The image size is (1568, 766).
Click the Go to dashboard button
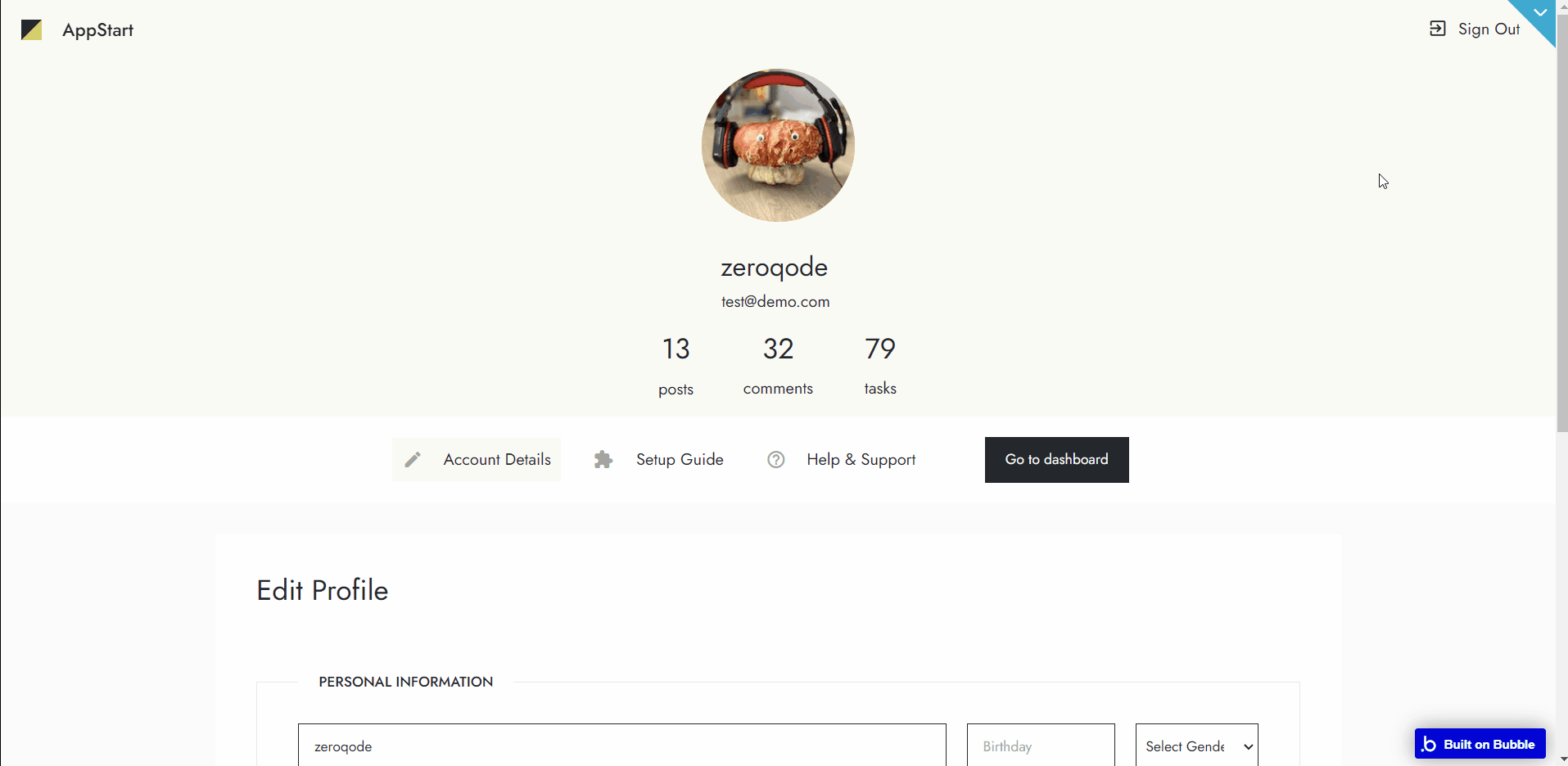pyautogui.click(x=1056, y=460)
